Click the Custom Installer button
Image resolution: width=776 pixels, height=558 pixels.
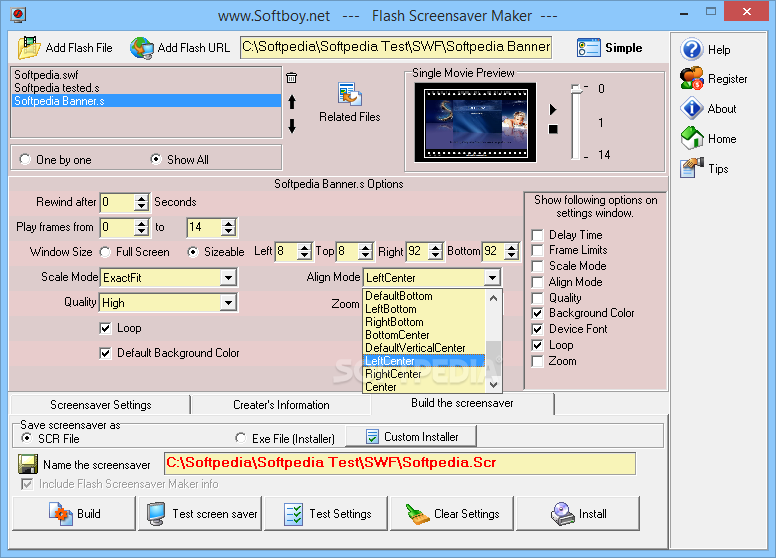[411, 436]
